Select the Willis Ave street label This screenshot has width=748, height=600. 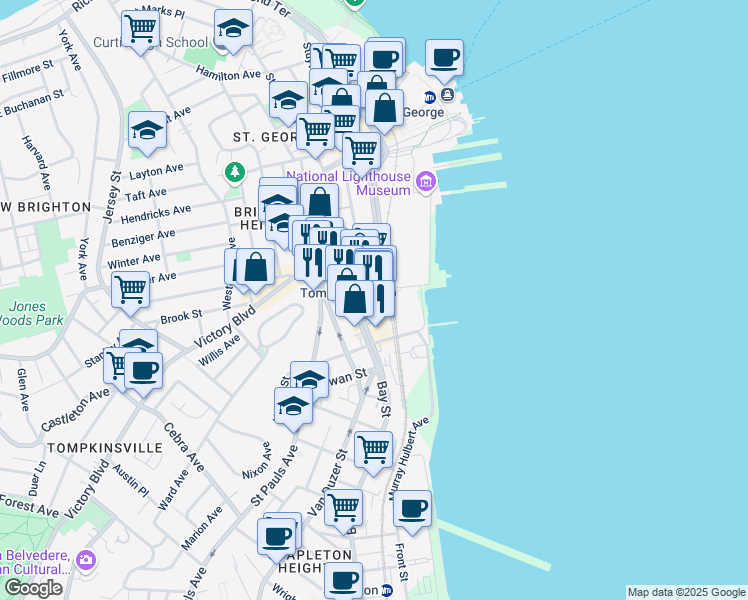coord(219,351)
